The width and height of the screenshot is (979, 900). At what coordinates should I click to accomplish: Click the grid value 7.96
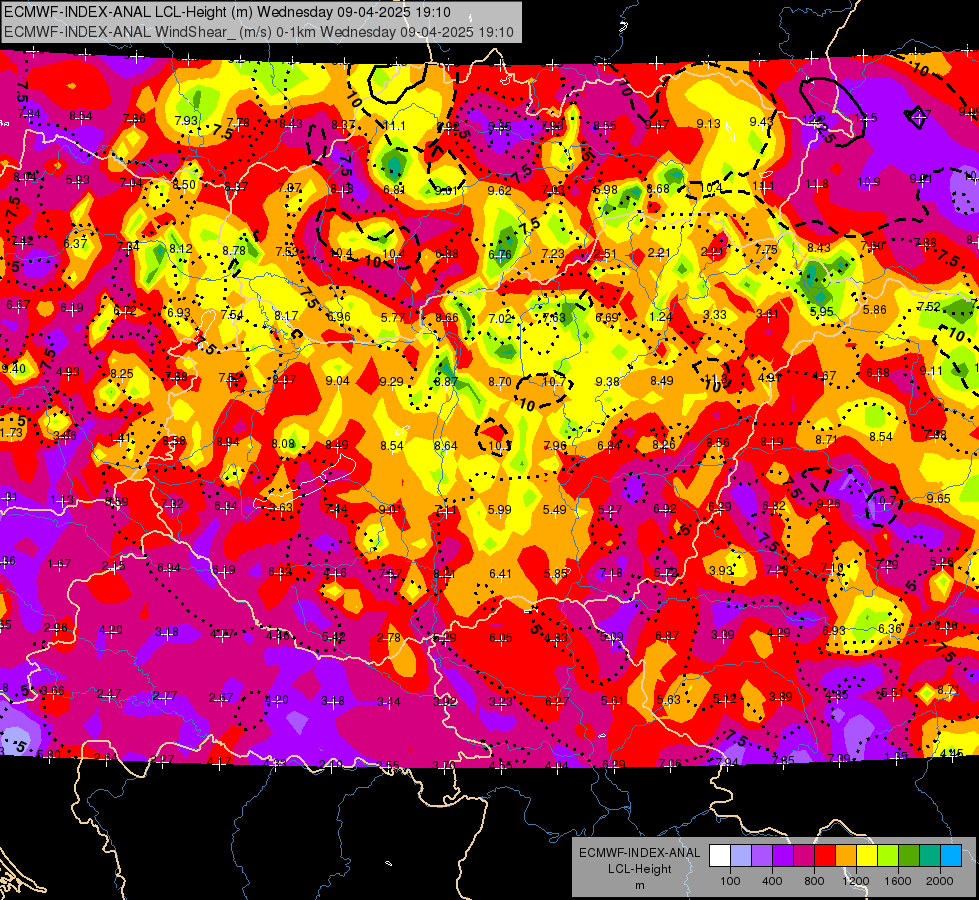point(554,445)
